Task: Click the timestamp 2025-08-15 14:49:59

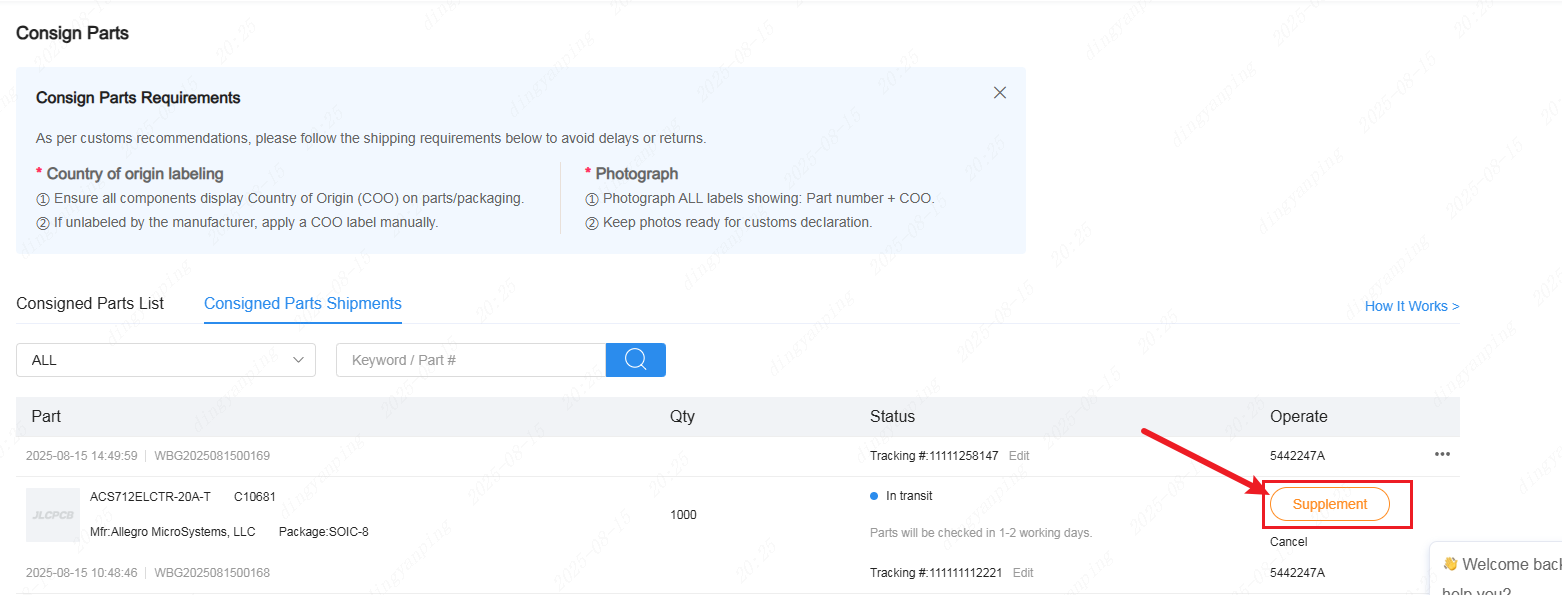Action: tap(81, 456)
